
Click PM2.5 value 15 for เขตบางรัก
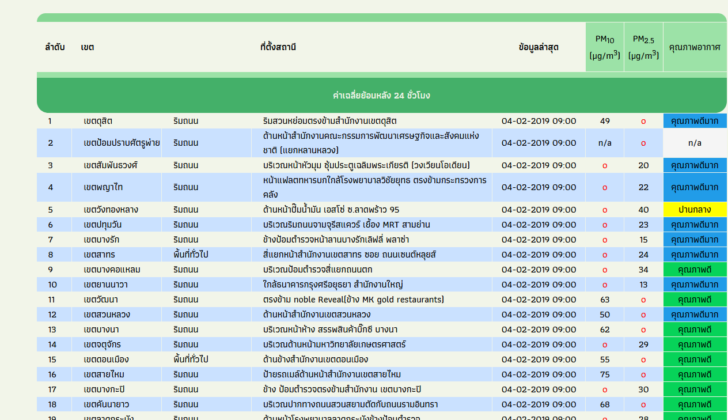click(644, 240)
